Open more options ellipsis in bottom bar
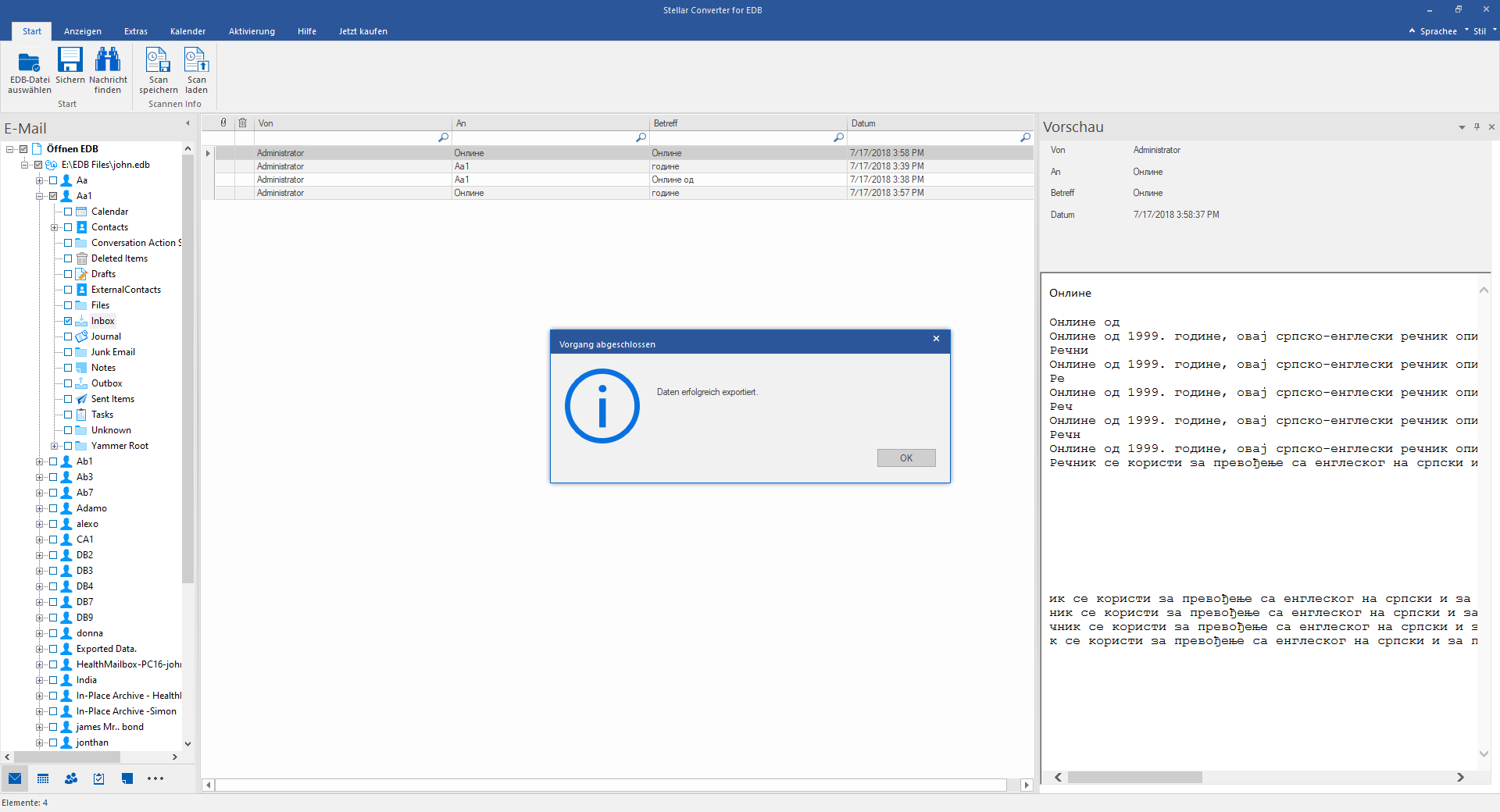Screen dimensions: 1500x812 pos(155,778)
